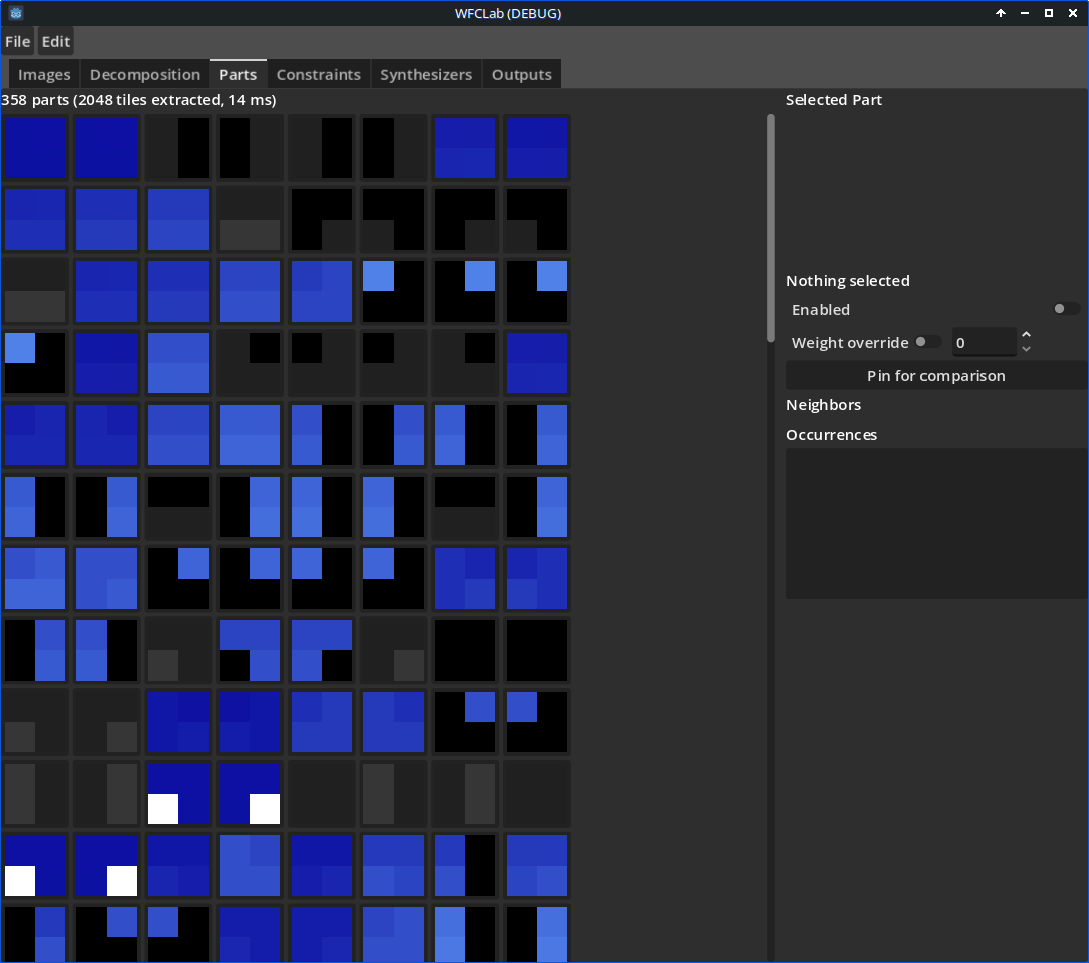Image resolution: width=1089 pixels, height=963 pixels.
Task: Select the light blue gradient tile in fifth row, fourth column
Action: (250, 435)
